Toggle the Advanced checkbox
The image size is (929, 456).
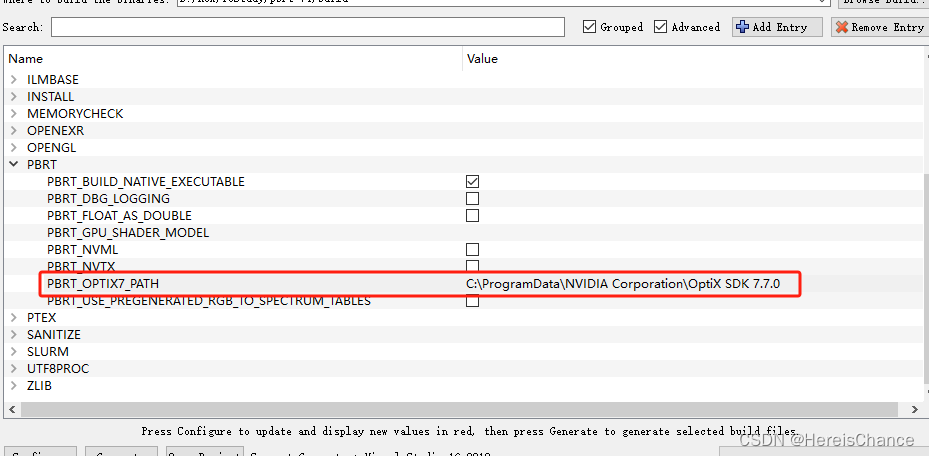(x=660, y=27)
